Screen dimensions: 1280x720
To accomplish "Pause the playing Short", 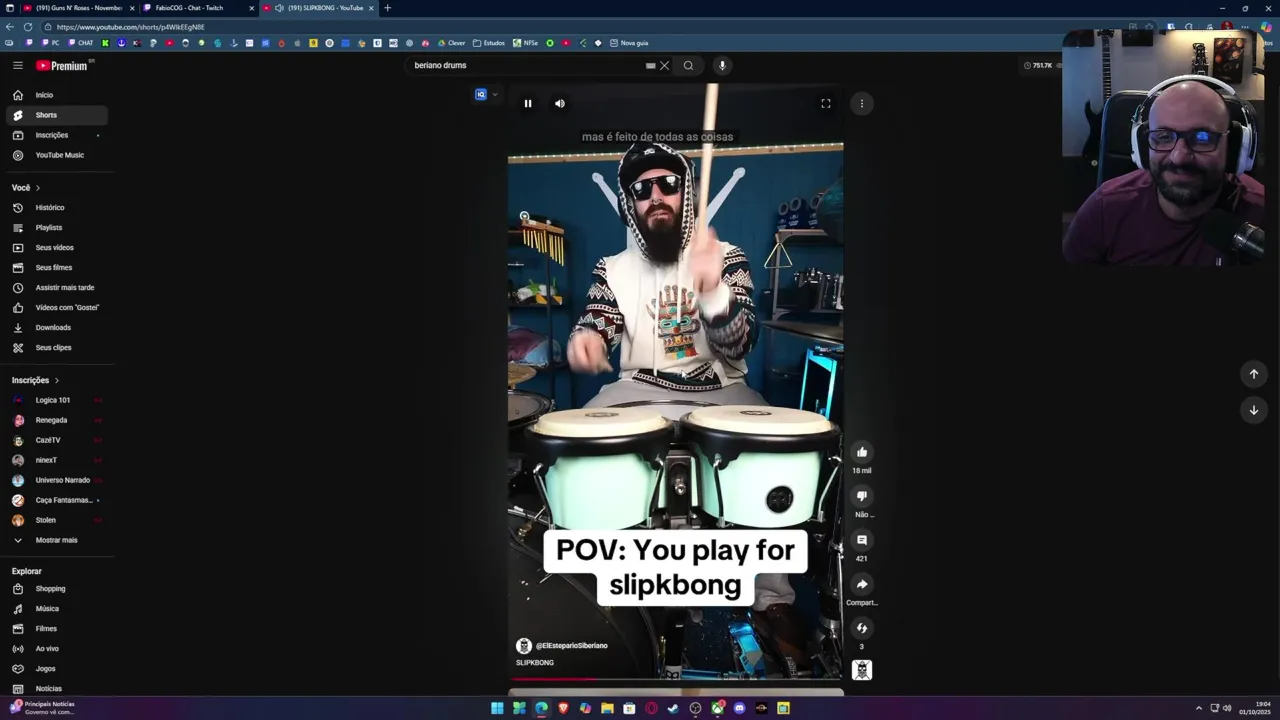I will [528, 104].
